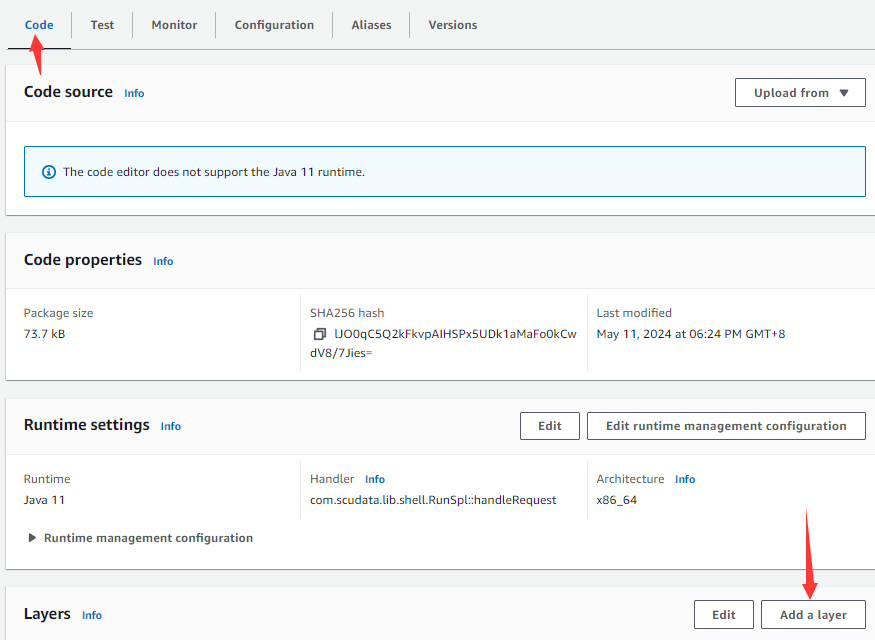Image resolution: width=875 pixels, height=640 pixels.
Task: Switch to the Test tab
Action: point(102,25)
